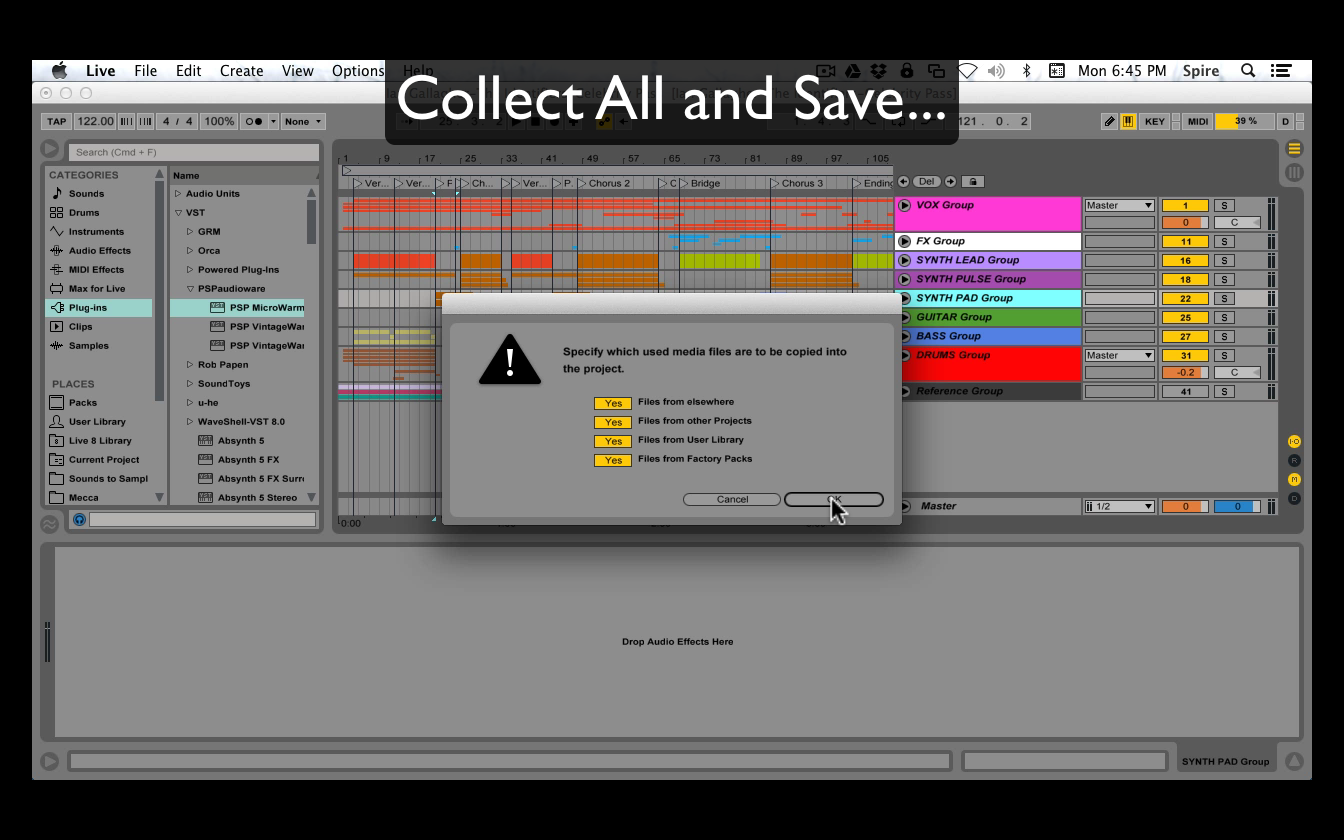The image size is (1344, 840).
Task: Toggle 'Files from User Library' Yes button
Action: click(613, 441)
